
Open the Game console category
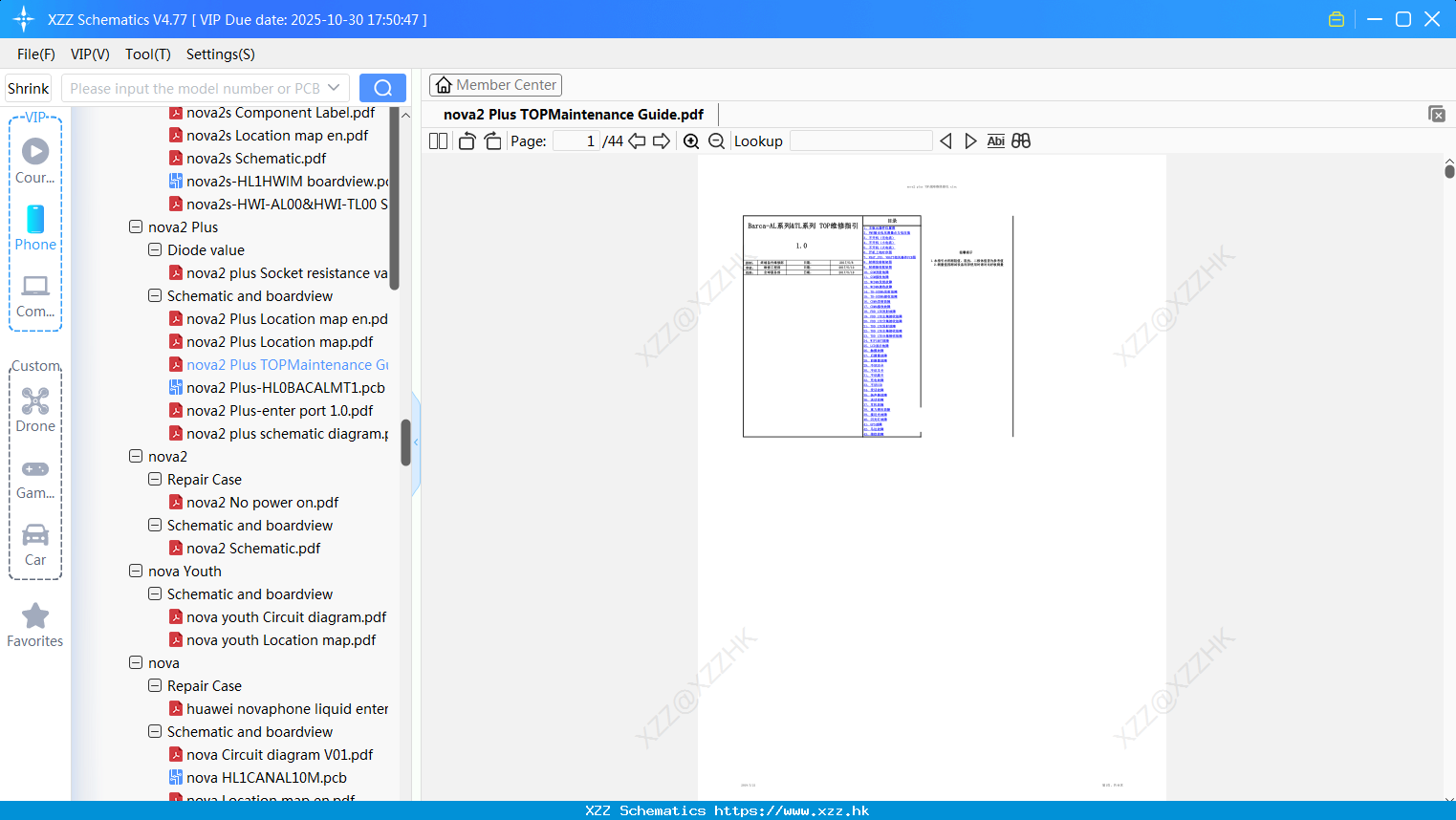tap(35, 478)
